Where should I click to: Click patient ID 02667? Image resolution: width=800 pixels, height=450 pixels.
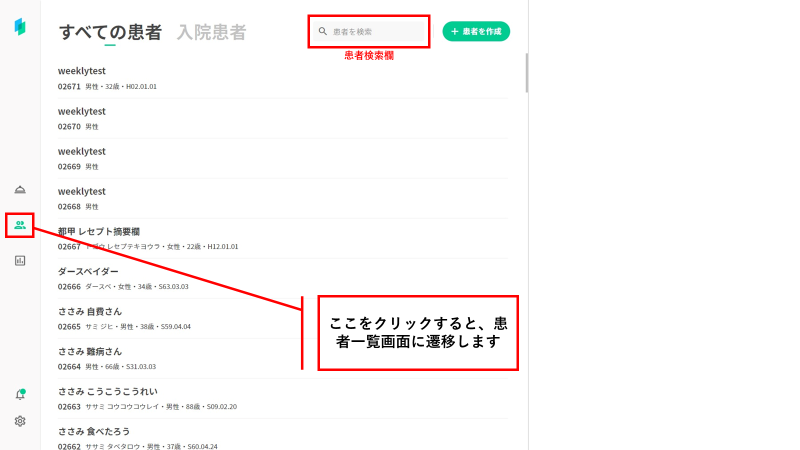(69, 246)
